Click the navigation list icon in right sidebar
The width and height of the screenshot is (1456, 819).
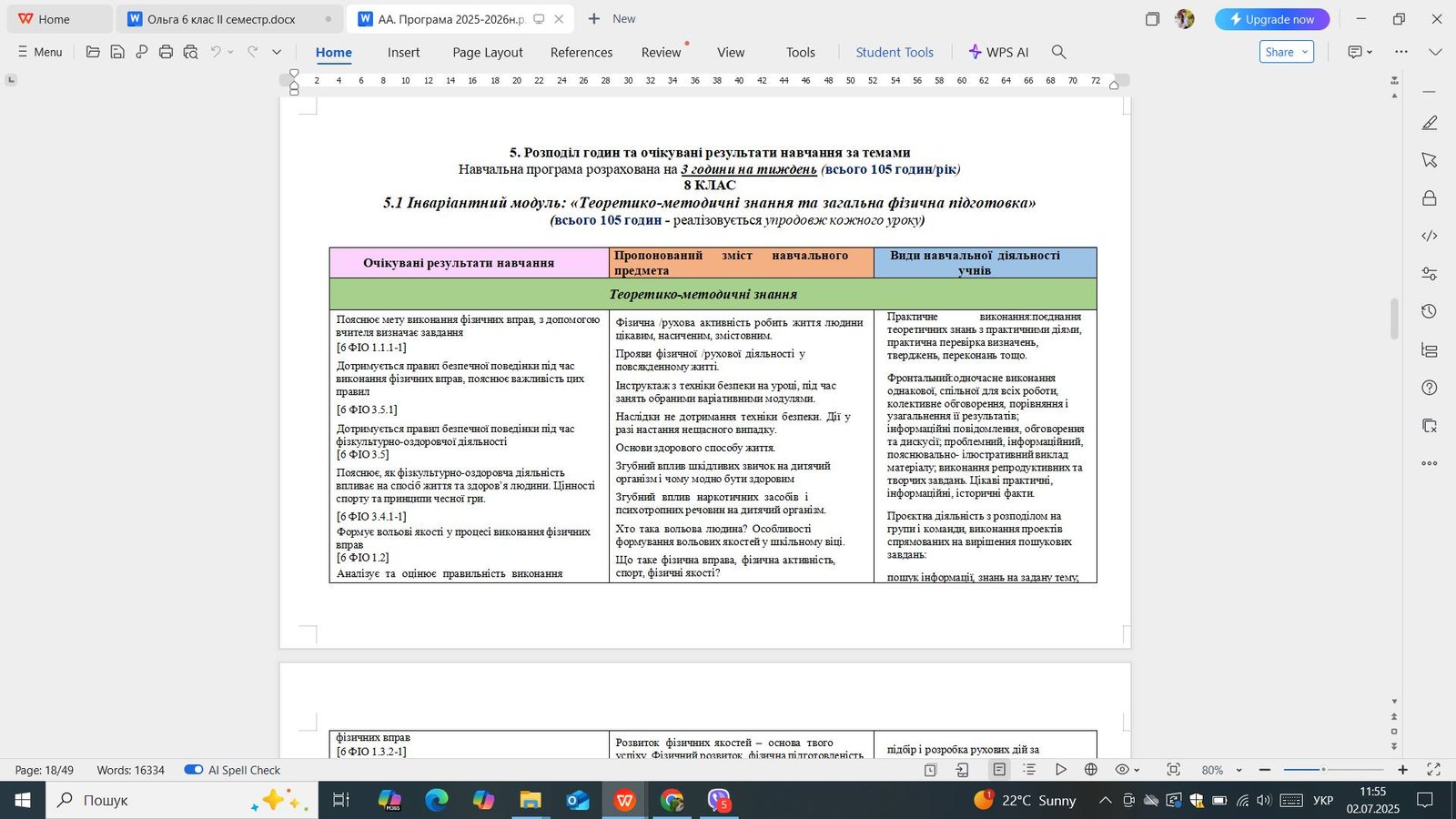tap(1430, 350)
